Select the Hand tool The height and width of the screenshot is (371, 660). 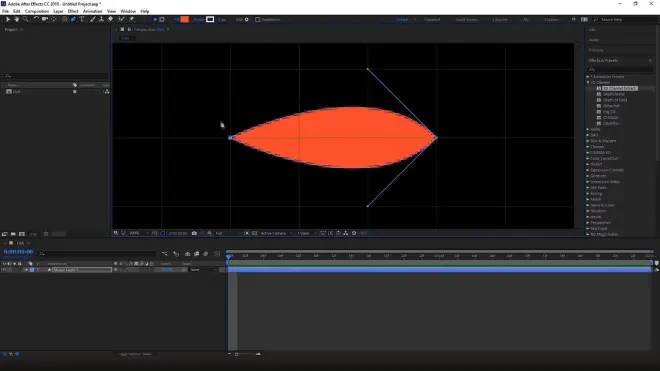pyautogui.click(x=16, y=19)
